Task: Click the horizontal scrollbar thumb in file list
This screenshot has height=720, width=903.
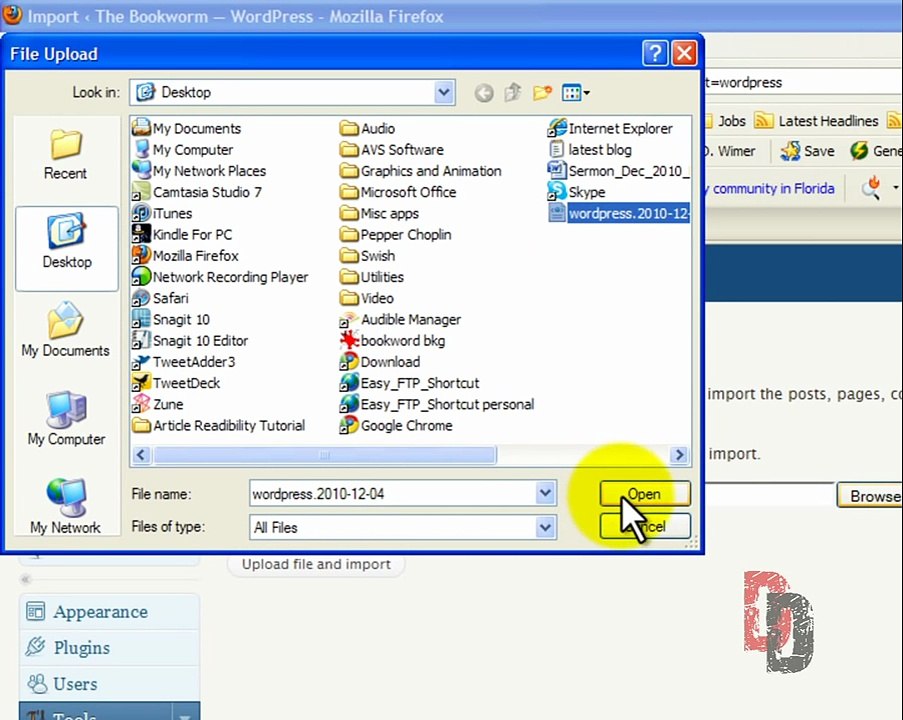Action: (x=324, y=455)
